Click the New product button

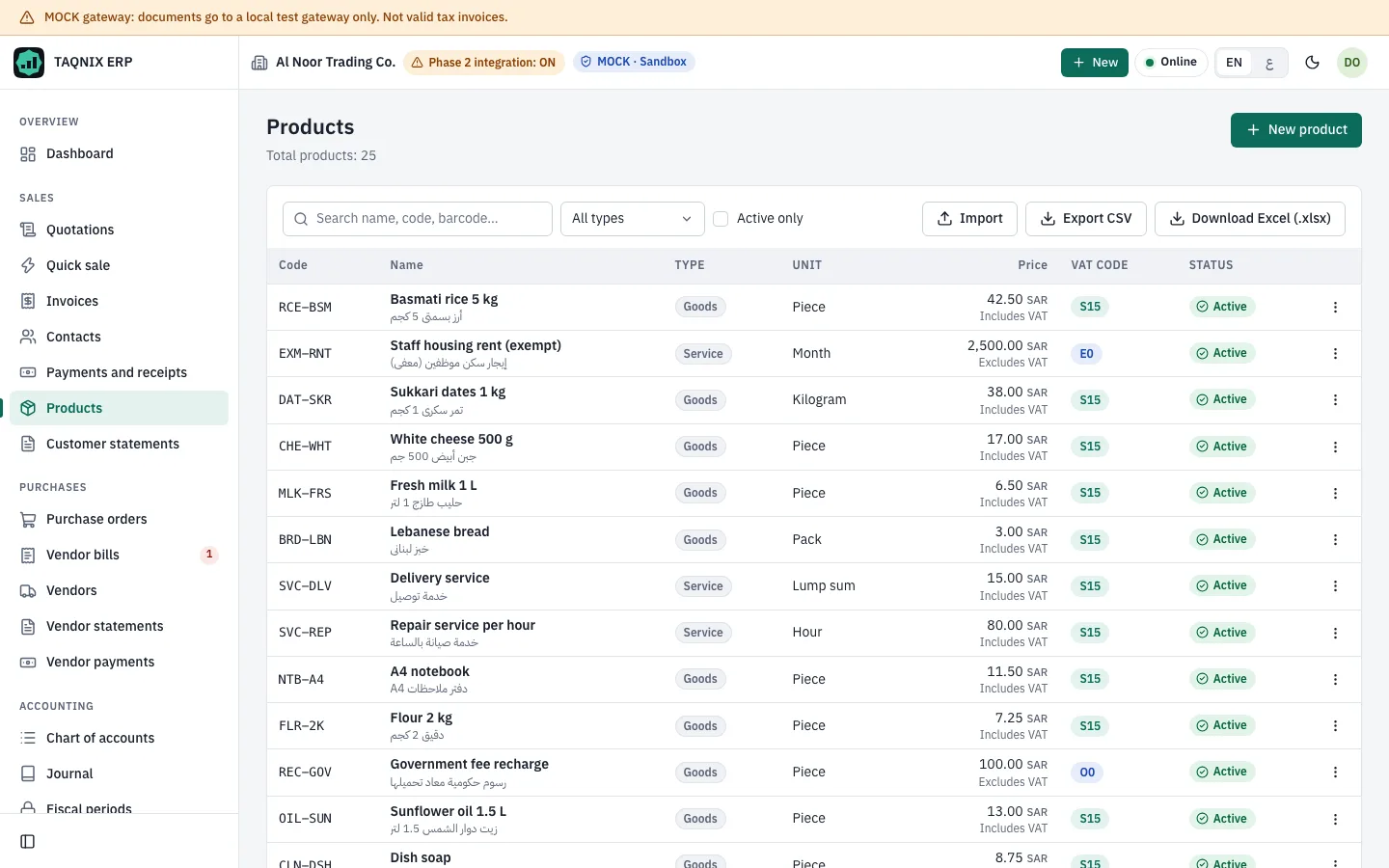[1295, 130]
